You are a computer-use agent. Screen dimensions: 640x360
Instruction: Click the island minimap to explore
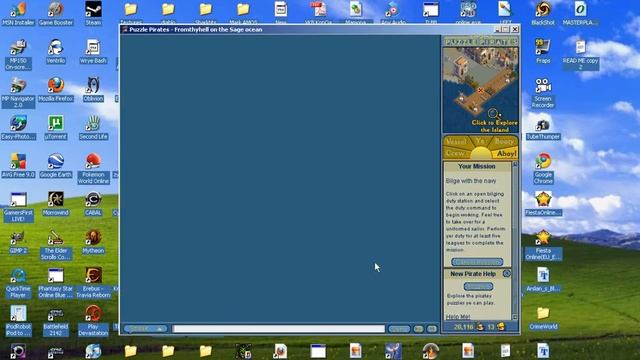point(480,90)
